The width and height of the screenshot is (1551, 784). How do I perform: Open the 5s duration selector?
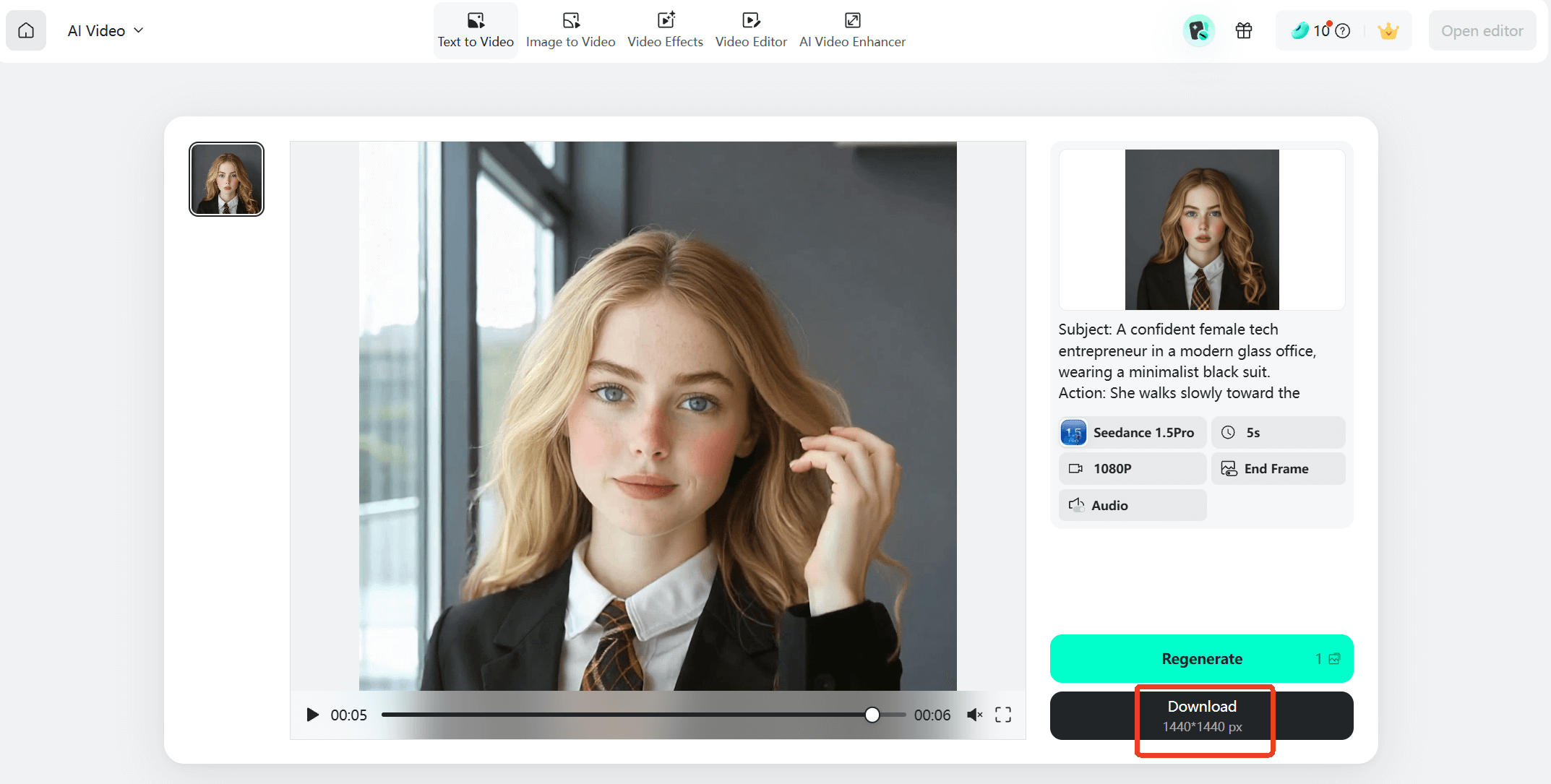point(1278,432)
